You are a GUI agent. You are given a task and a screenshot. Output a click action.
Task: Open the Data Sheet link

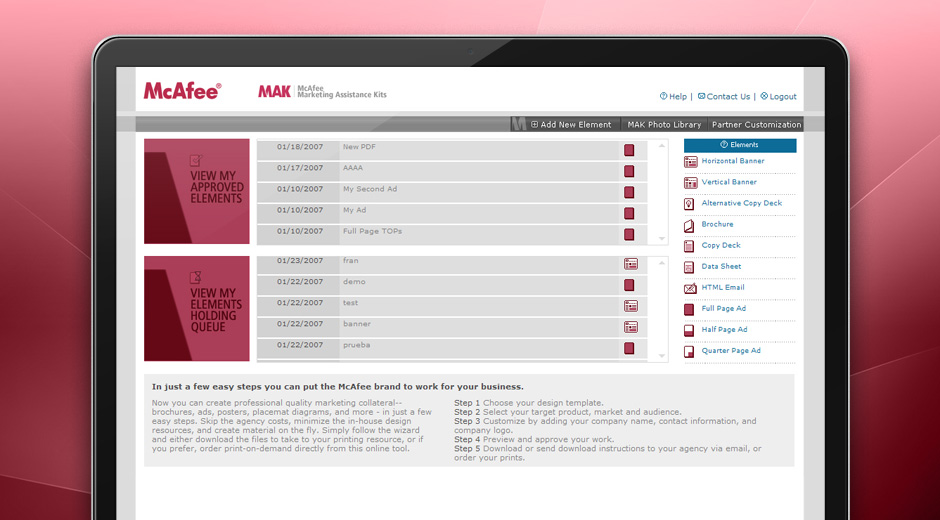click(x=721, y=266)
